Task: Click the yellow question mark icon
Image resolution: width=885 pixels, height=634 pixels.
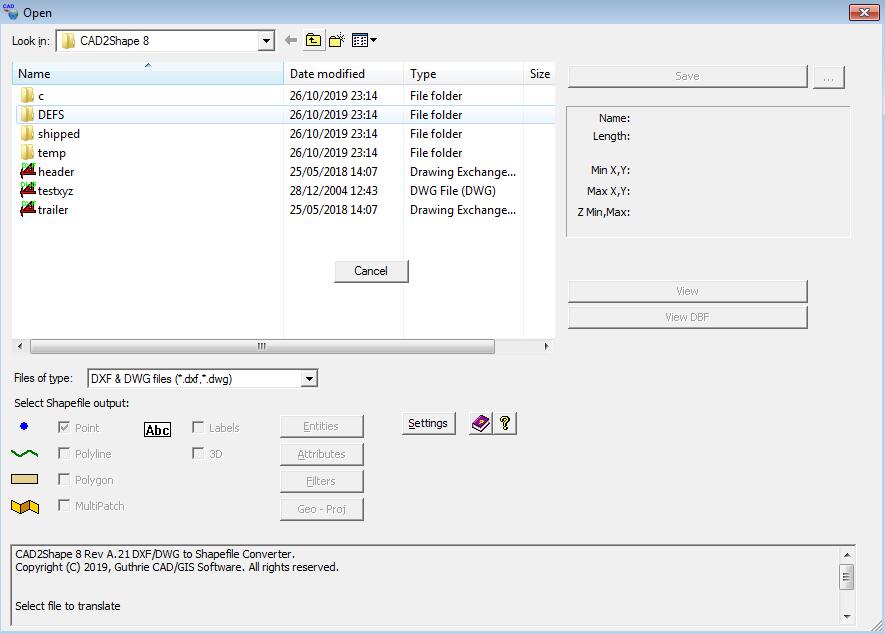Action: (505, 423)
